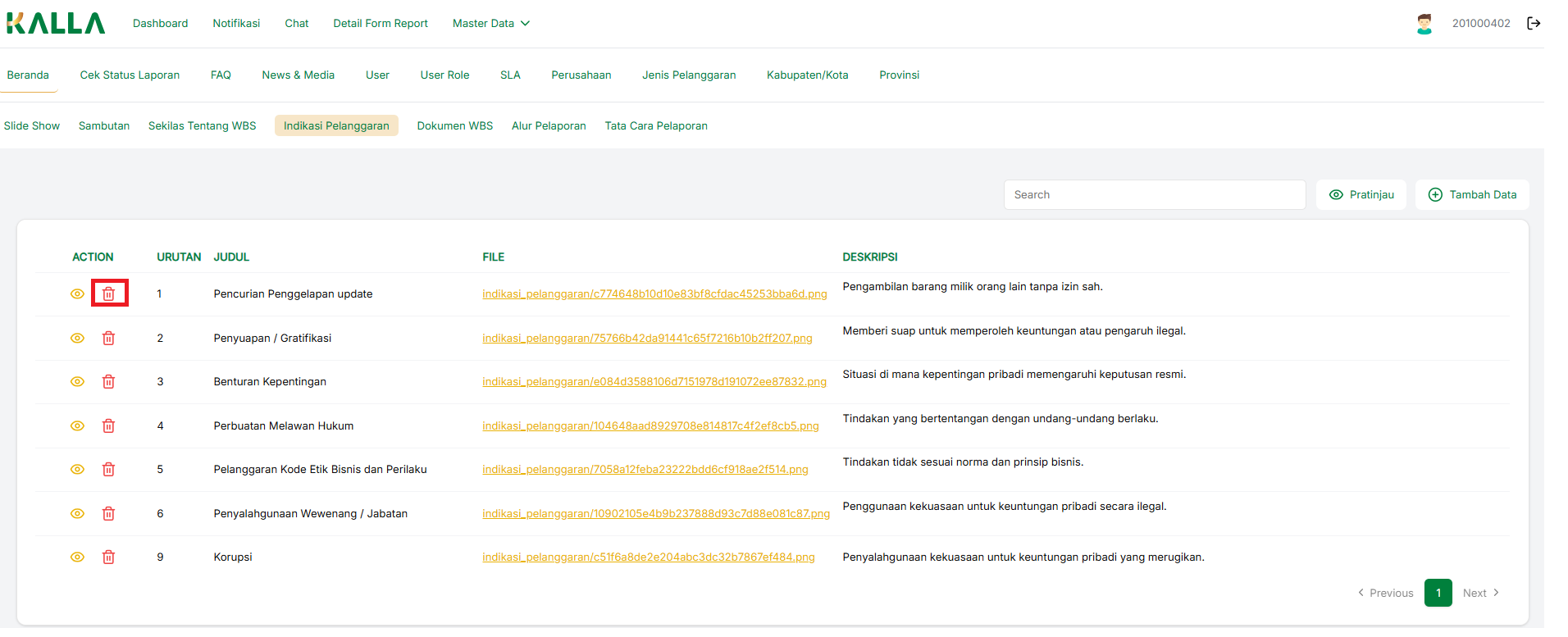
Task: Click the Tambah Data button
Action: coord(1472,194)
